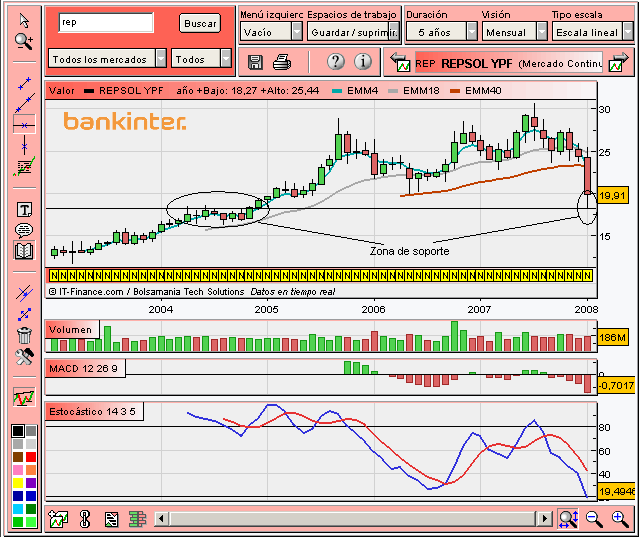Pick the yellow color swatch

pos(18,483)
